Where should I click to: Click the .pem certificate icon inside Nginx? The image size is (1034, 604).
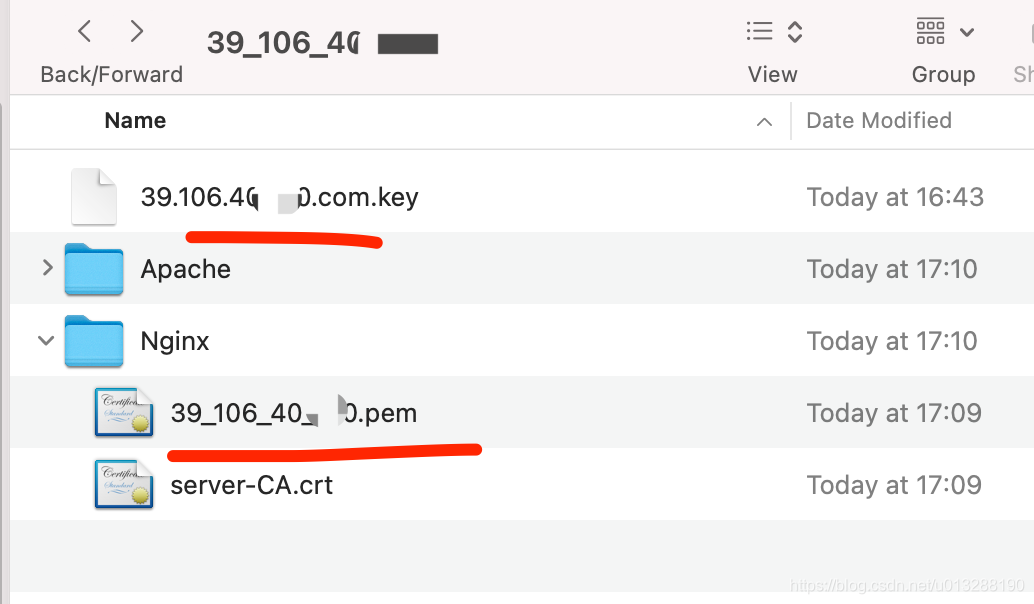pos(123,412)
